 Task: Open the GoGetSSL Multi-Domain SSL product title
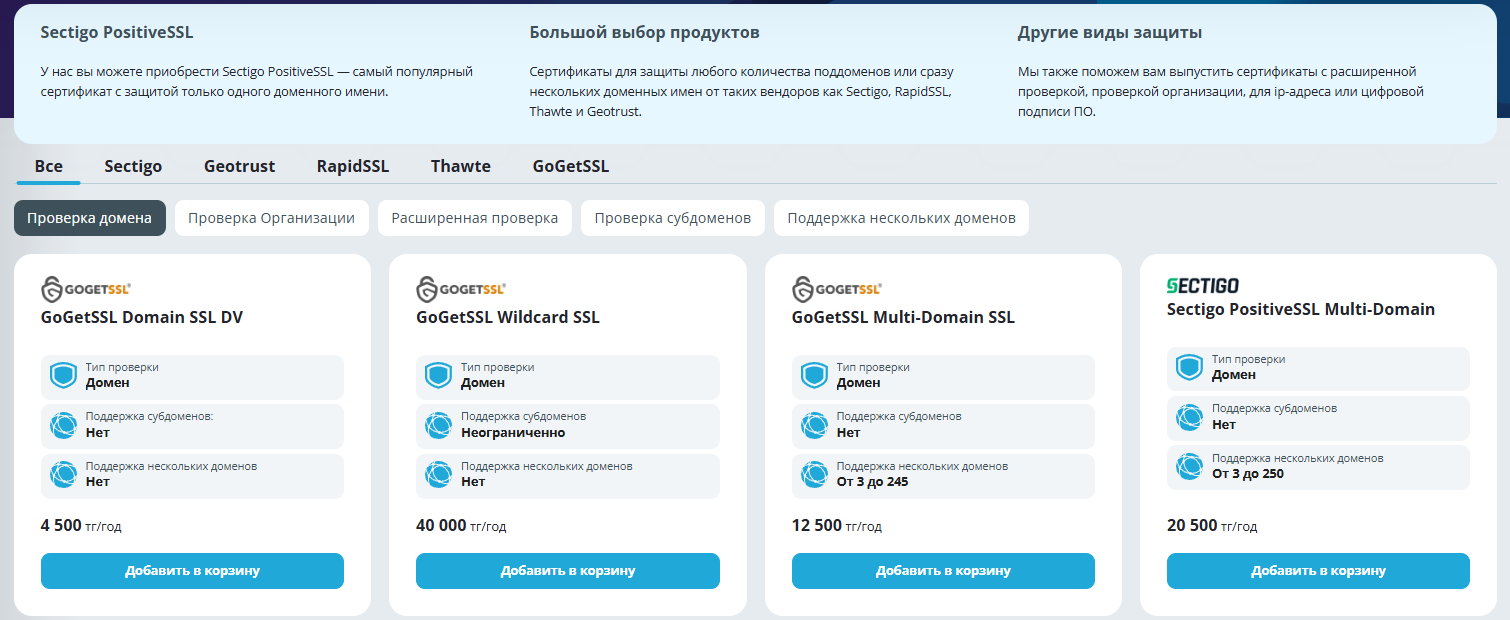point(903,318)
